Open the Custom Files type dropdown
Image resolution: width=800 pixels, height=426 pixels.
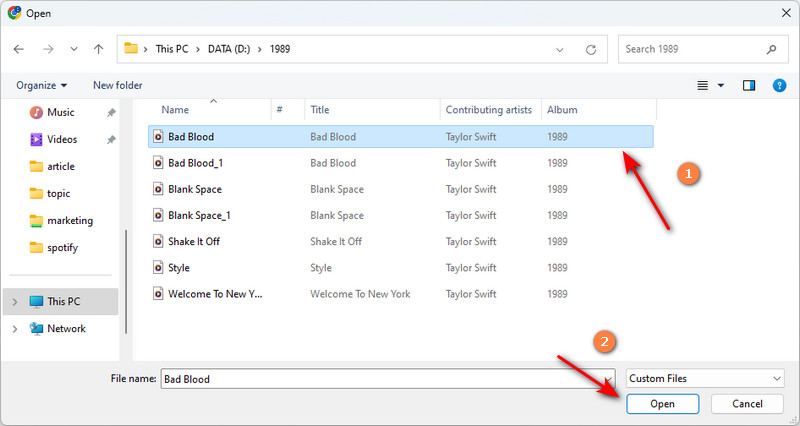[x=705, y=379]
